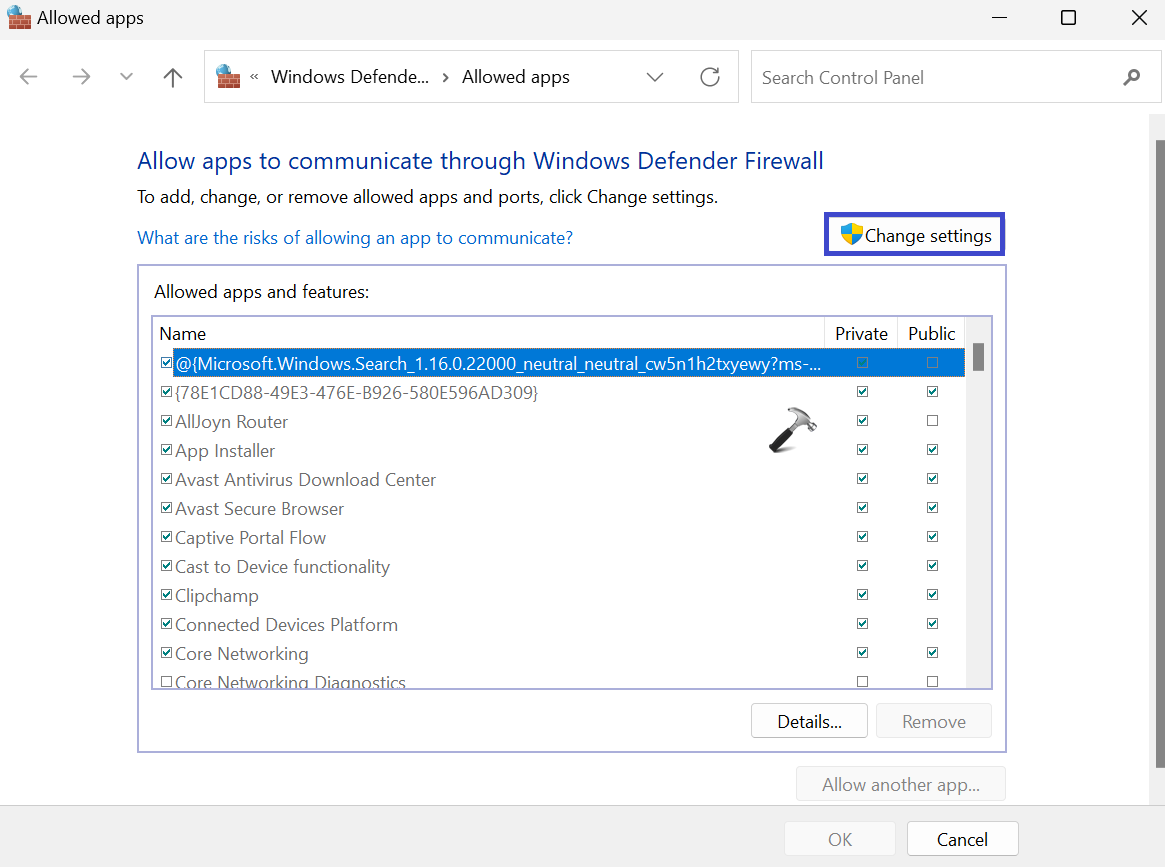Refresh the Allowed apps page
Screen dimensions: 1165x867
point(710,77)
